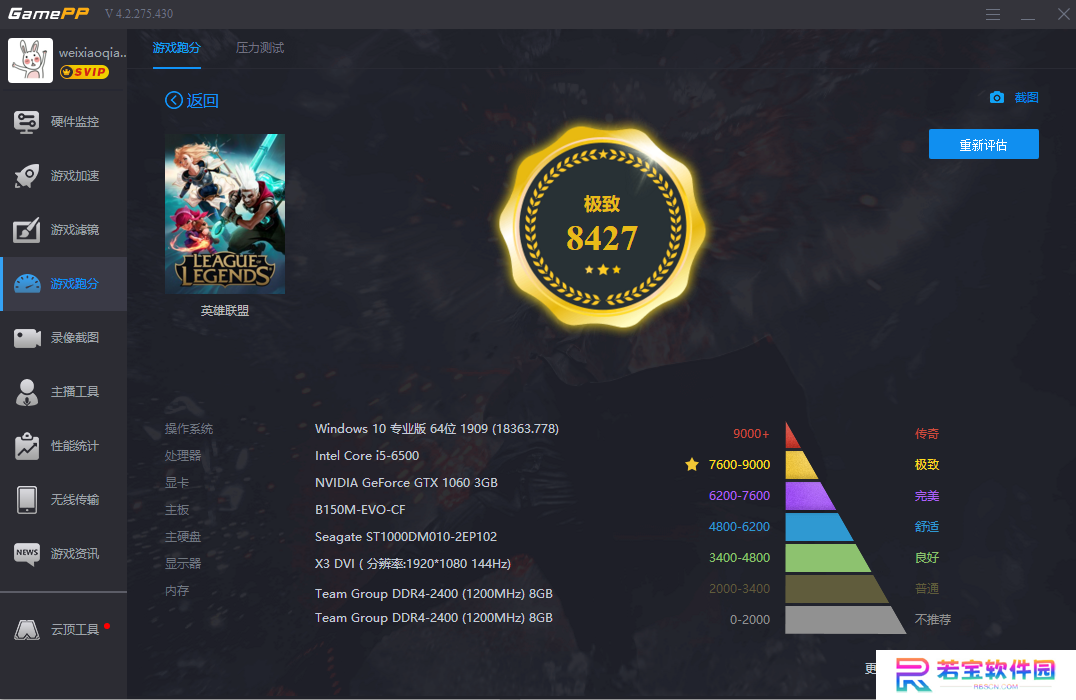1076x700 pixels.
Task: Click the purple 6200-7600 pyramid tier
Action: tap(810, 495)
